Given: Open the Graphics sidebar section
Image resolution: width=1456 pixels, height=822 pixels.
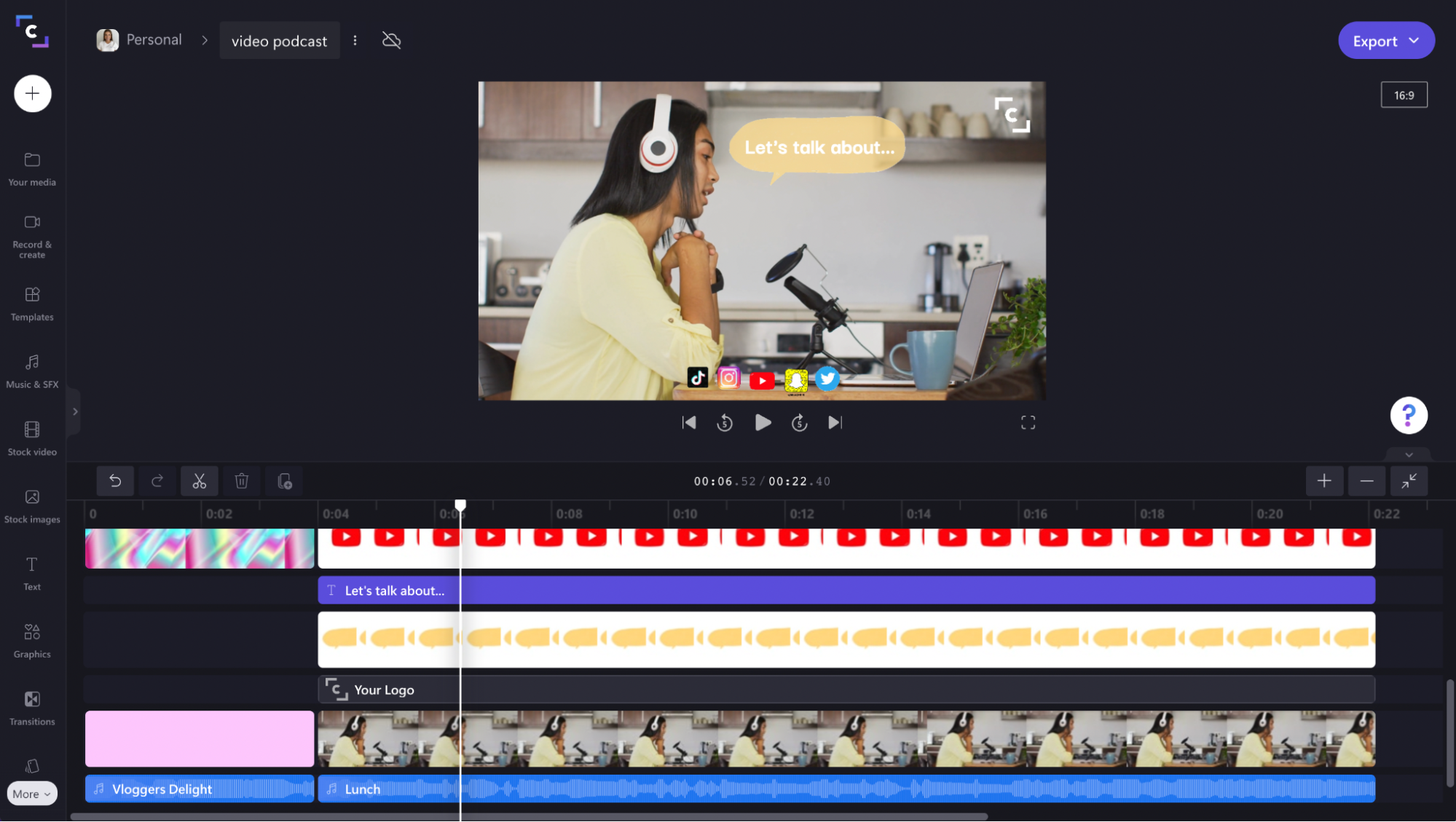Looking at the screenshot, I should pyautogui.click(x=32, y=640).
